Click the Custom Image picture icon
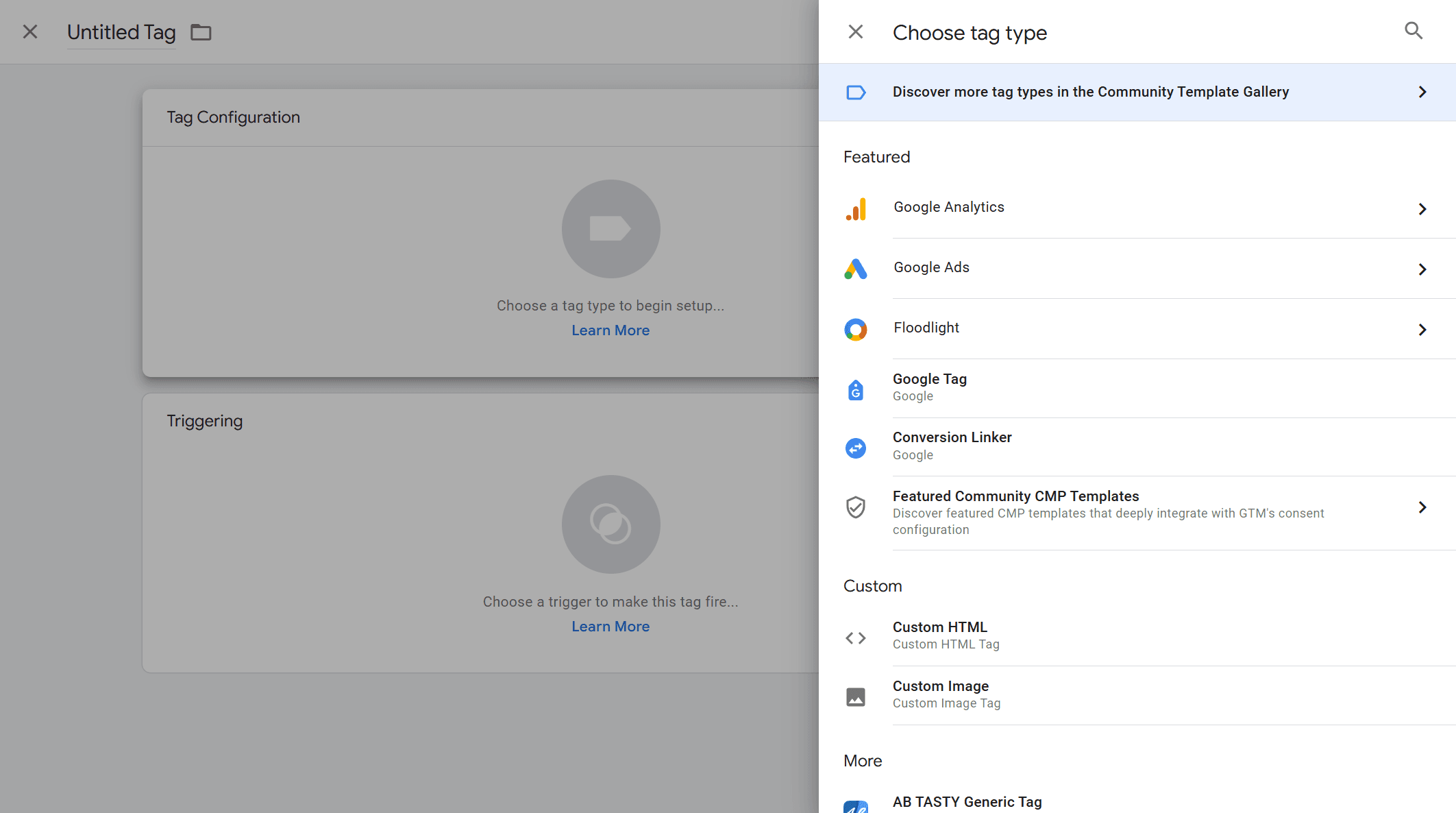Screen dimensions: 1456x813 856,696
